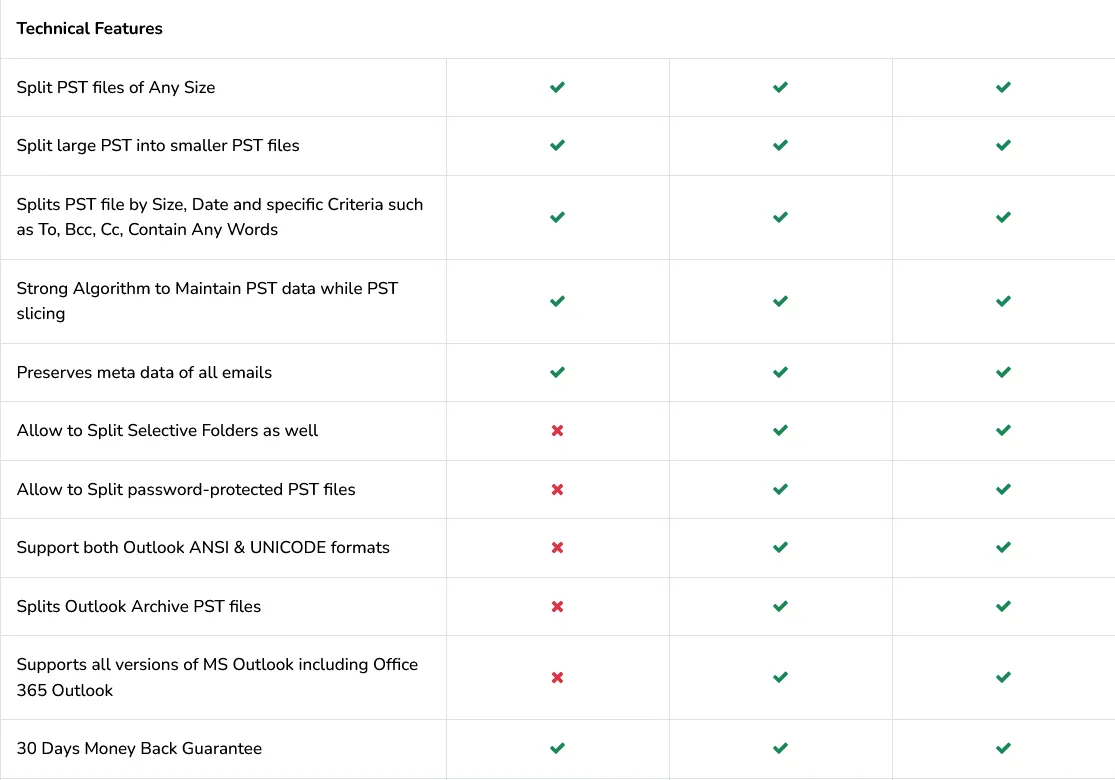Click 'Preserves meta data of all emails' label
Image resolution: width=1115 pixels, height=780 pixels.
(144, 373)
